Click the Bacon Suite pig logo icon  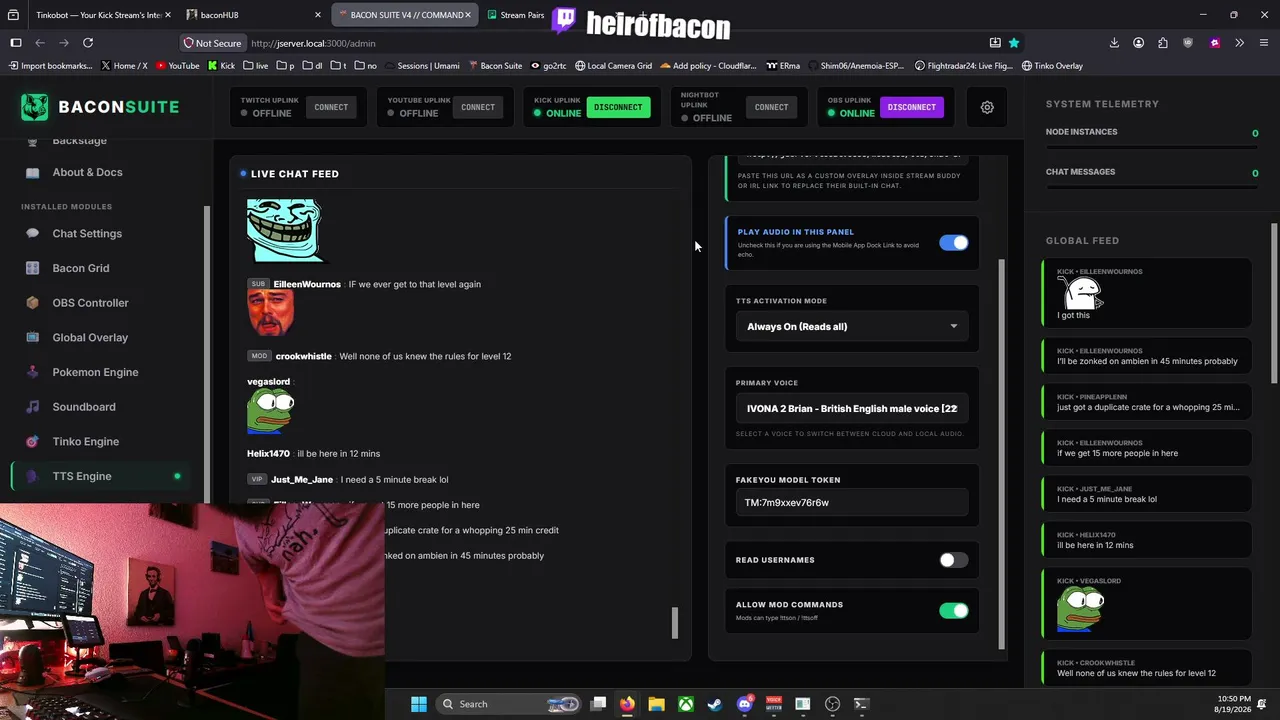coord(35,107)
